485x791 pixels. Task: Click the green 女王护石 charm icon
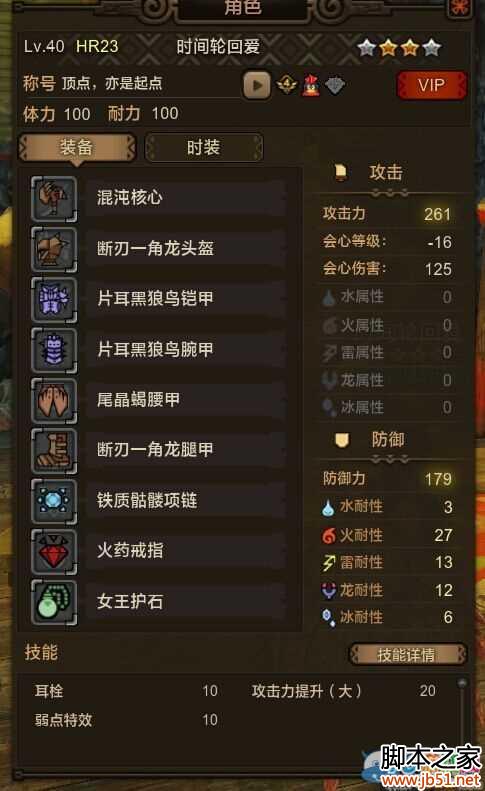[54, 602]
